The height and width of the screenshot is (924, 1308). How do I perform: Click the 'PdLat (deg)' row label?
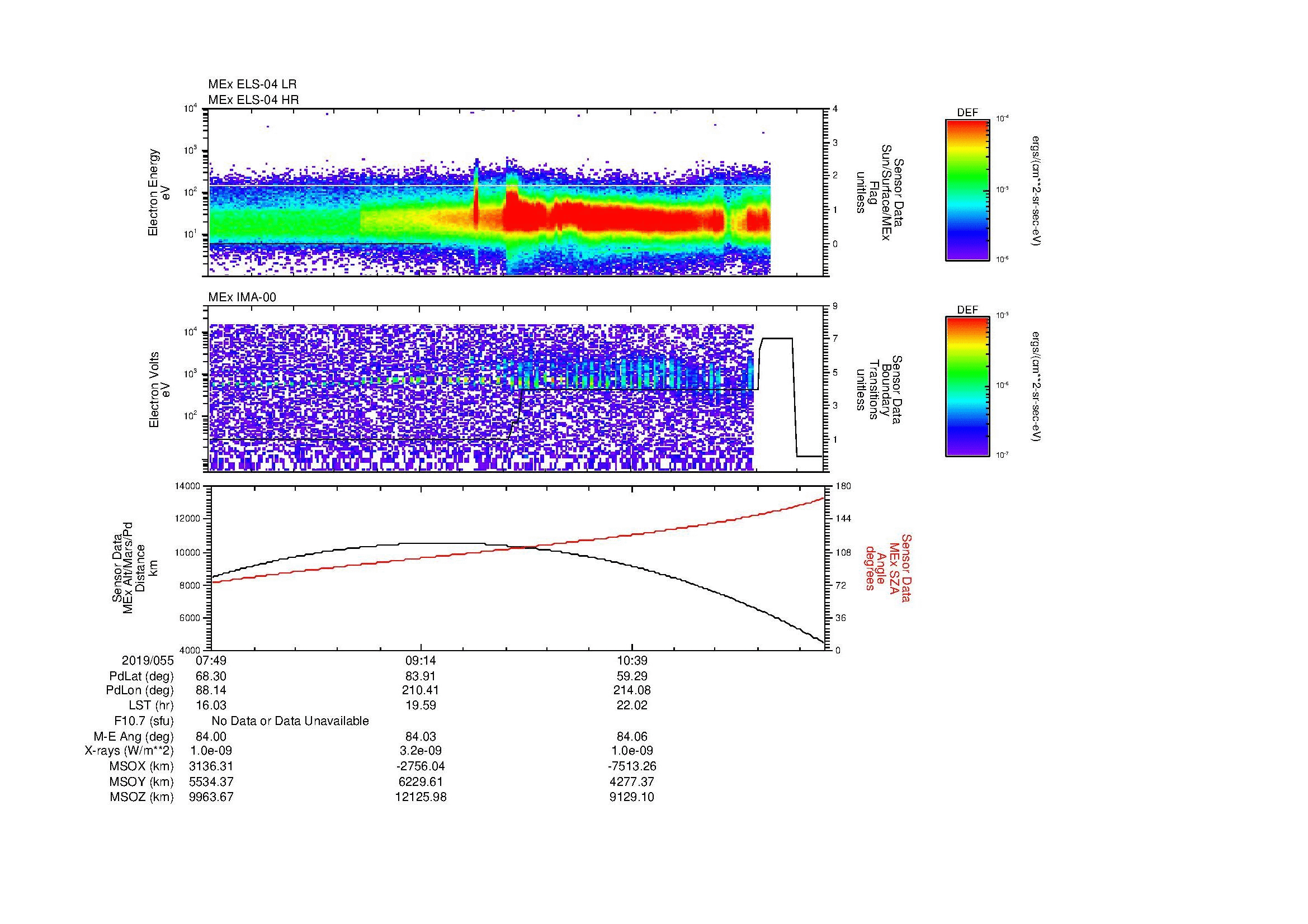[141, 676]
